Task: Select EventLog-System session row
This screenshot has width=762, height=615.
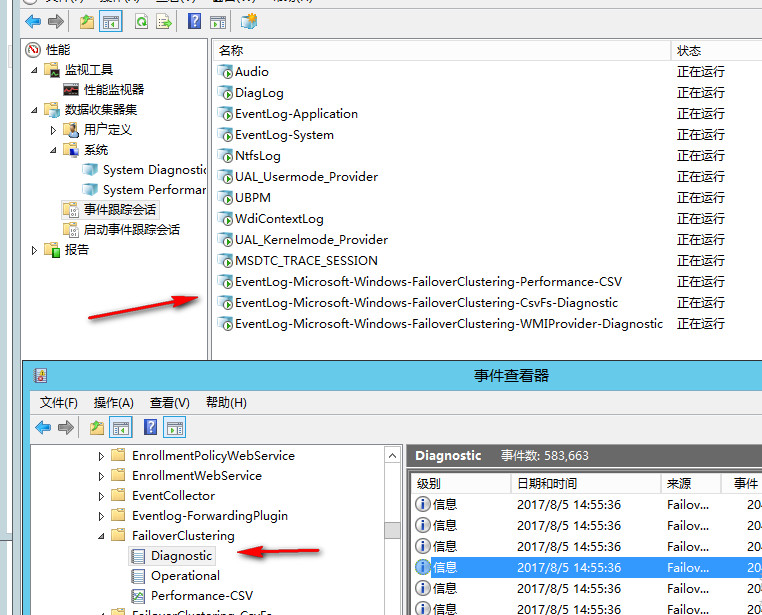Action: pyautogui.click(x=276, y=135)
